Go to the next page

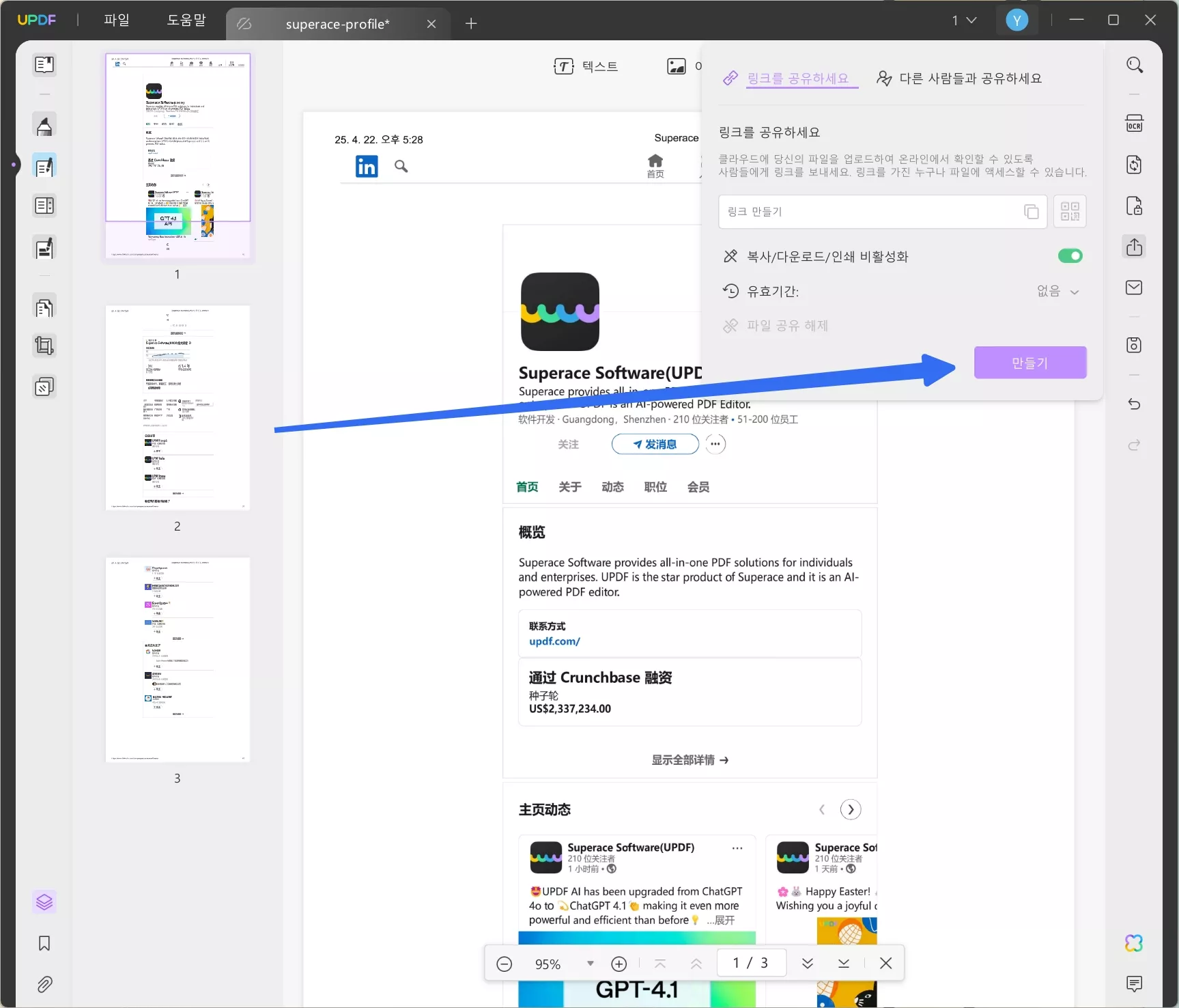point(808,964)
